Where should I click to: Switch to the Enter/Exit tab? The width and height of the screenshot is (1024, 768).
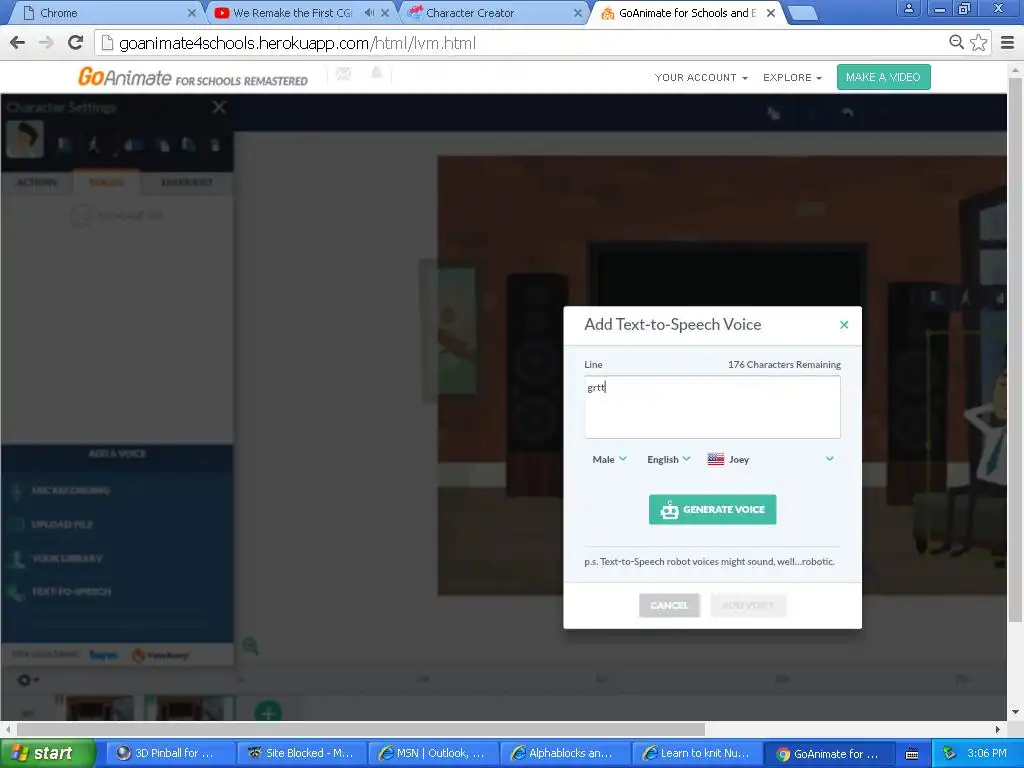187,182
